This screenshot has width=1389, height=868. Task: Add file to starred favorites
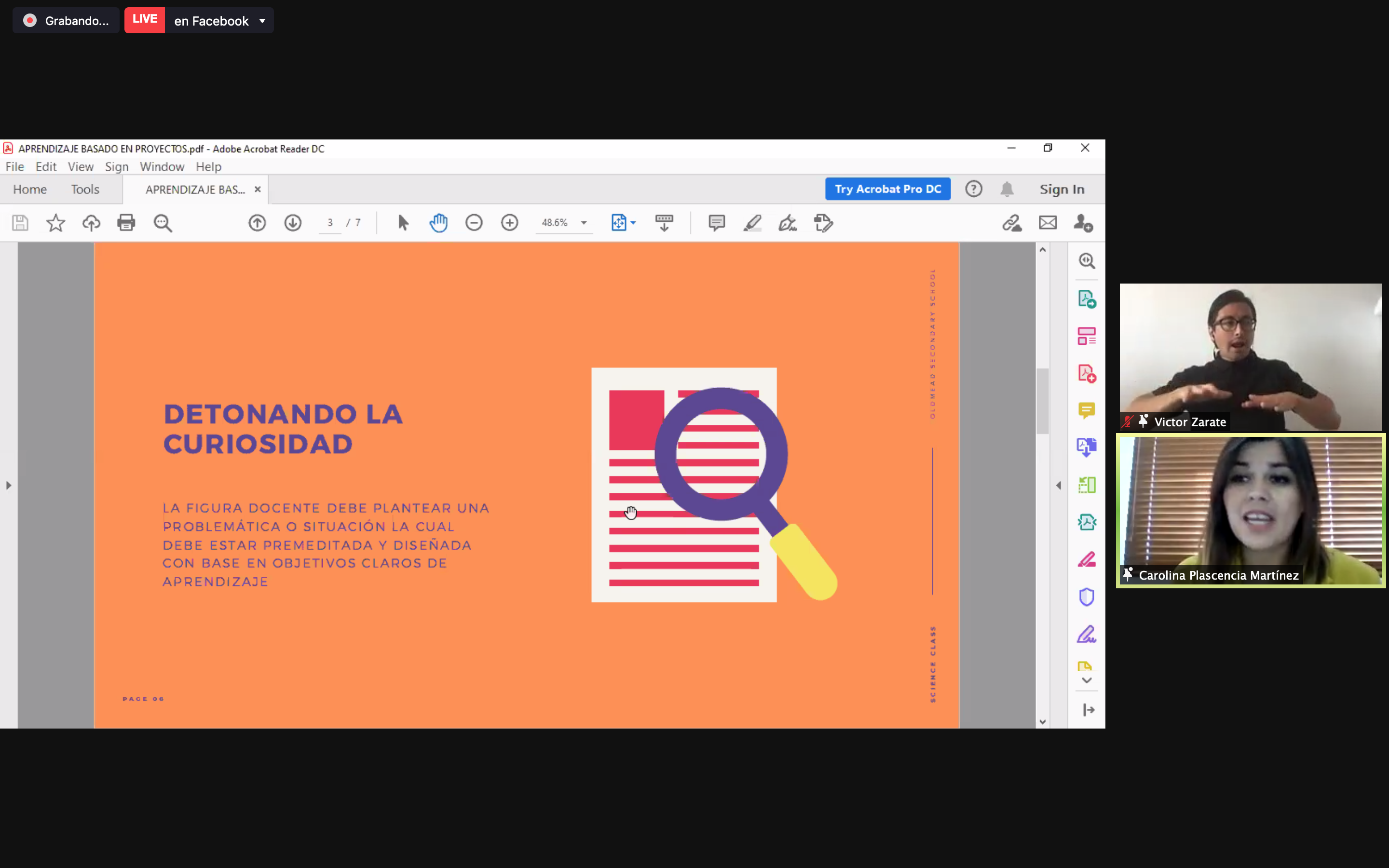55,223
